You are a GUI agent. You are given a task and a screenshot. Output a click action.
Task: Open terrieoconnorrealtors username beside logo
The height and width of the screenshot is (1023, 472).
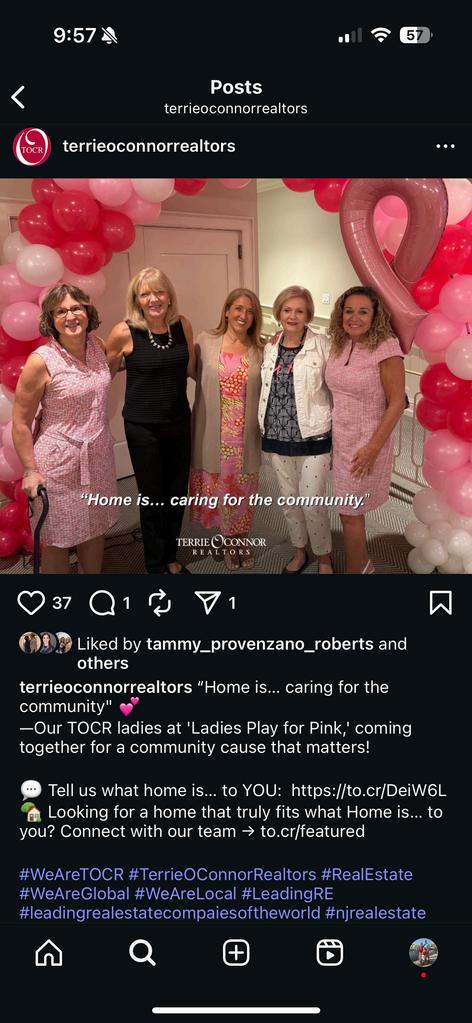149,146
